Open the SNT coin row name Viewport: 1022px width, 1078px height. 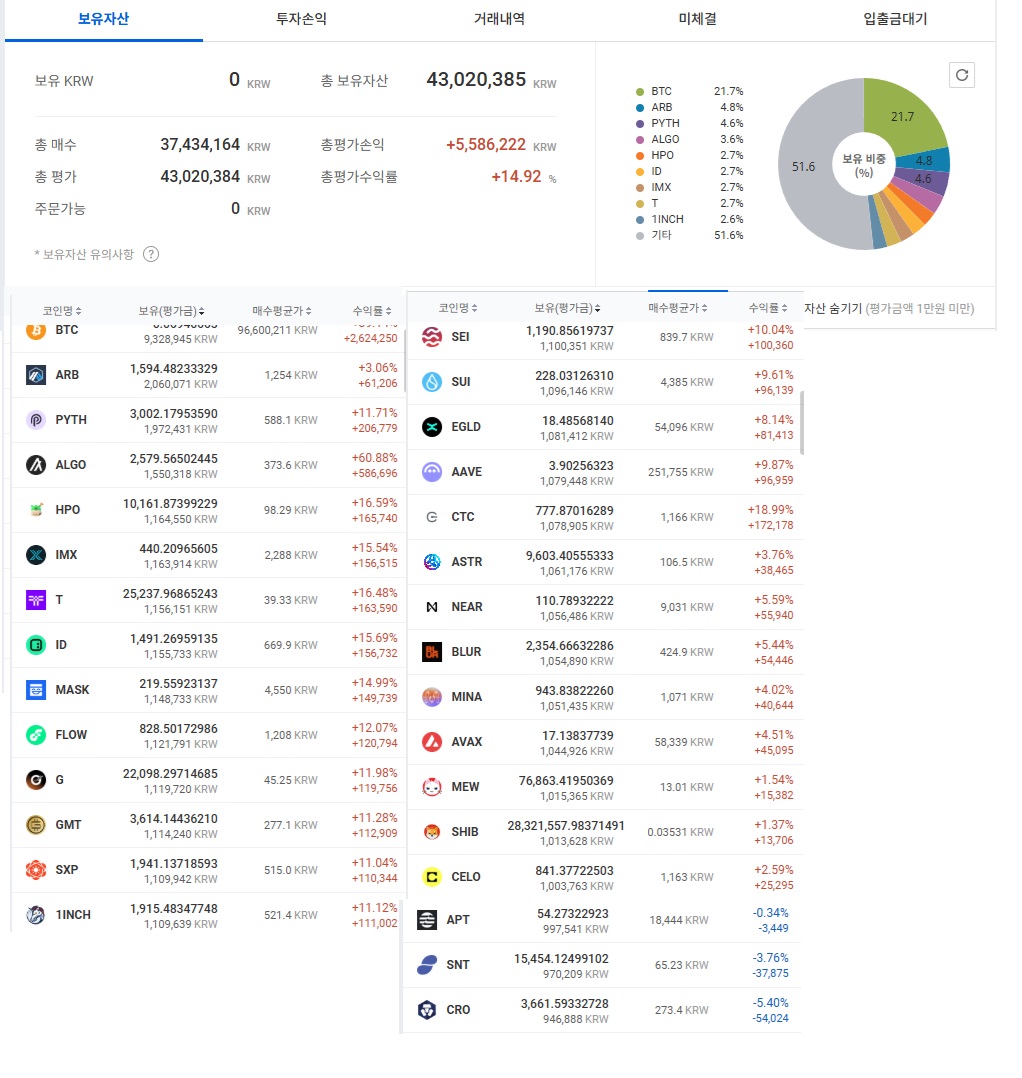(458, 965)
